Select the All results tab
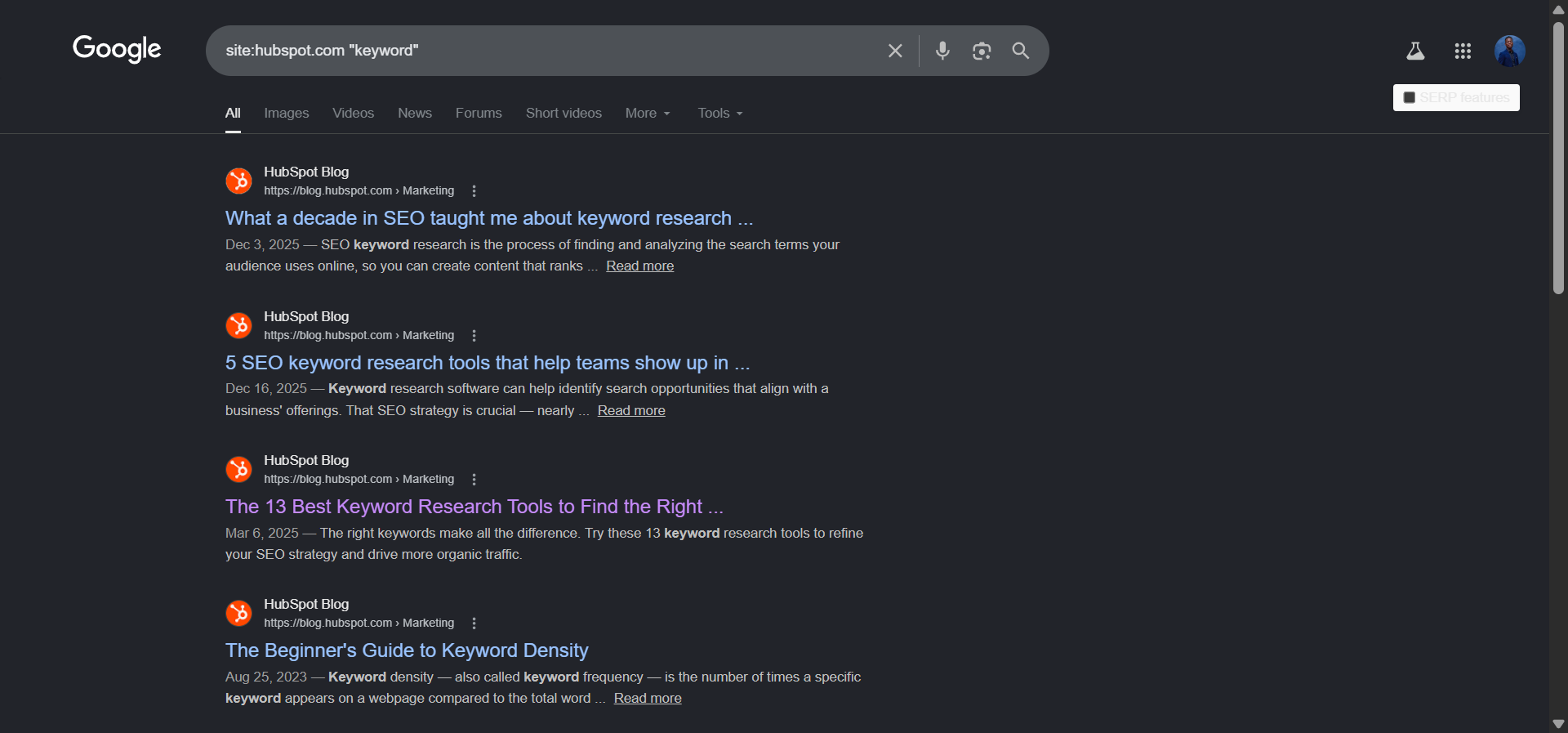The image size is (1568, 733). click(233, 114)
